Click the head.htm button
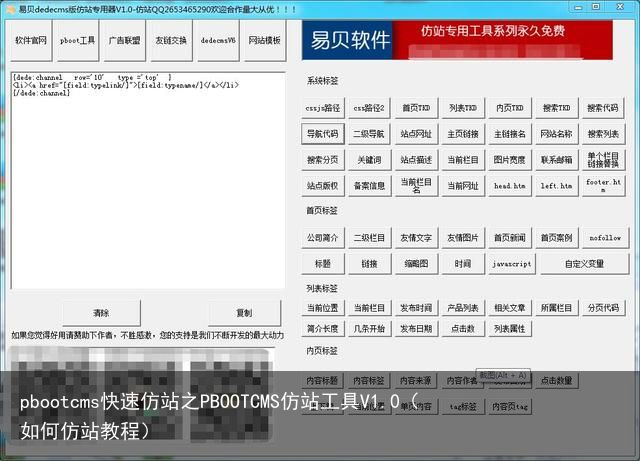The height and width of the screenshot is (461, 640). (510, 186)
